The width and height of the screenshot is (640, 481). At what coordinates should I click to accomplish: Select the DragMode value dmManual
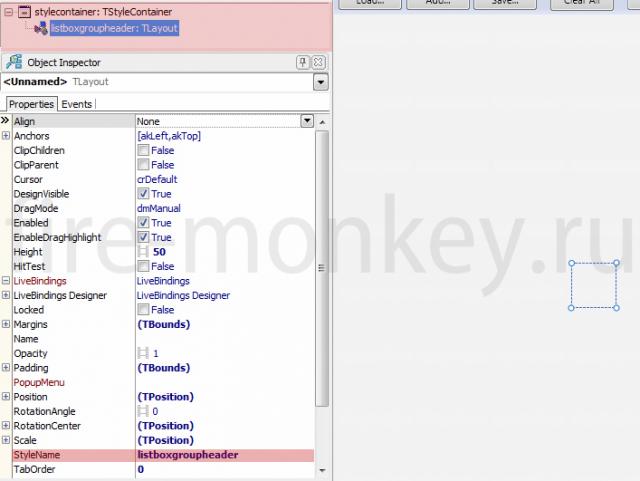pos(159,208)
